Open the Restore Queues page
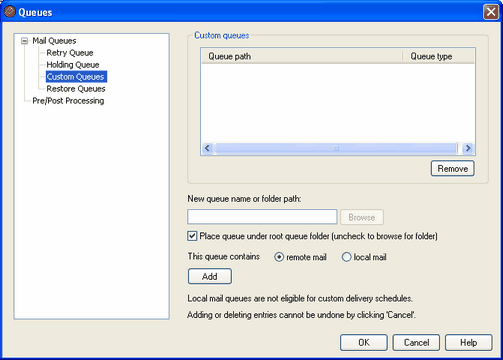This screenshot has height=360, width=503. tap(76, 89)
